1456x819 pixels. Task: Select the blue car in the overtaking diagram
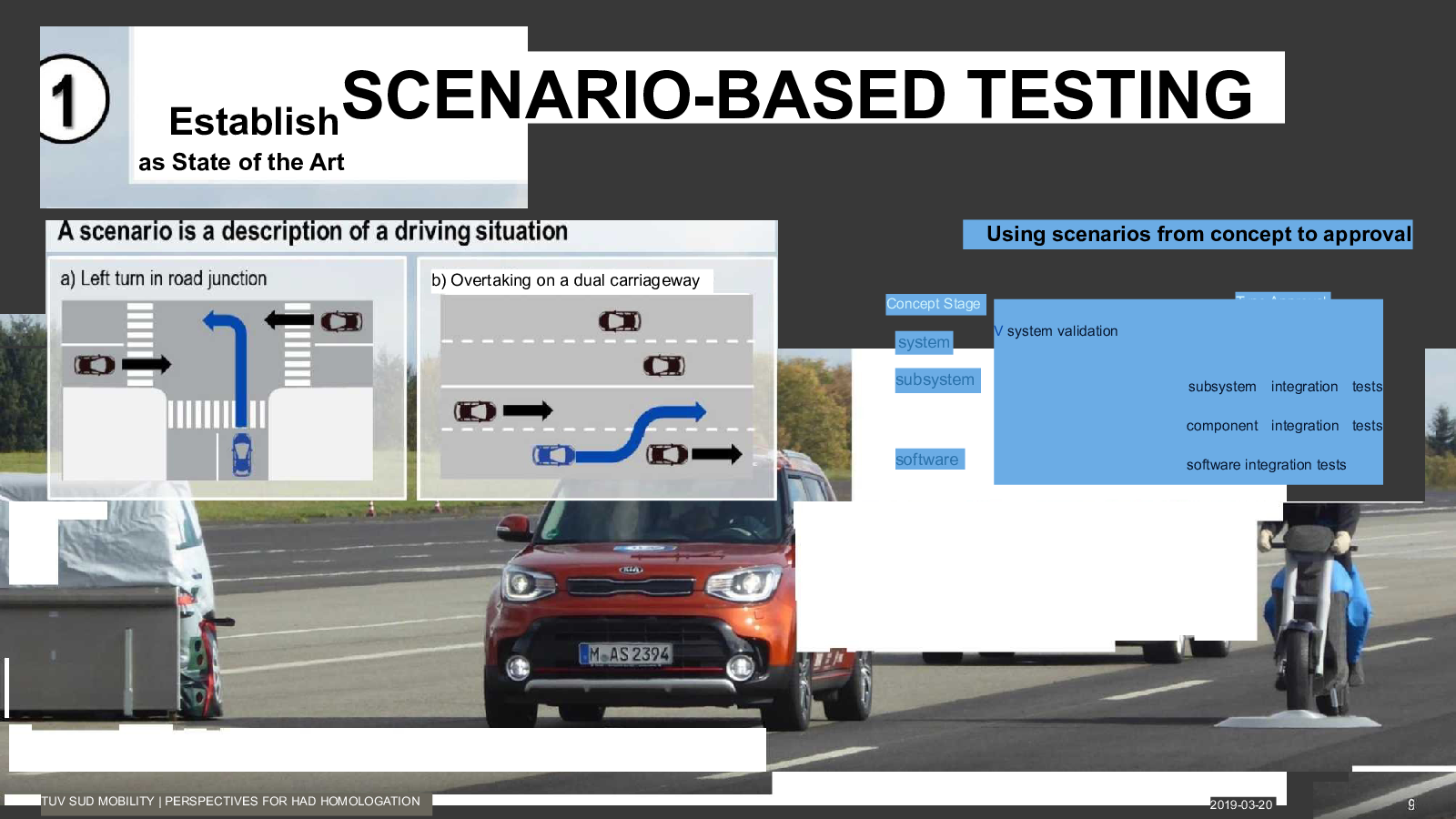click(x=553, y=454)
